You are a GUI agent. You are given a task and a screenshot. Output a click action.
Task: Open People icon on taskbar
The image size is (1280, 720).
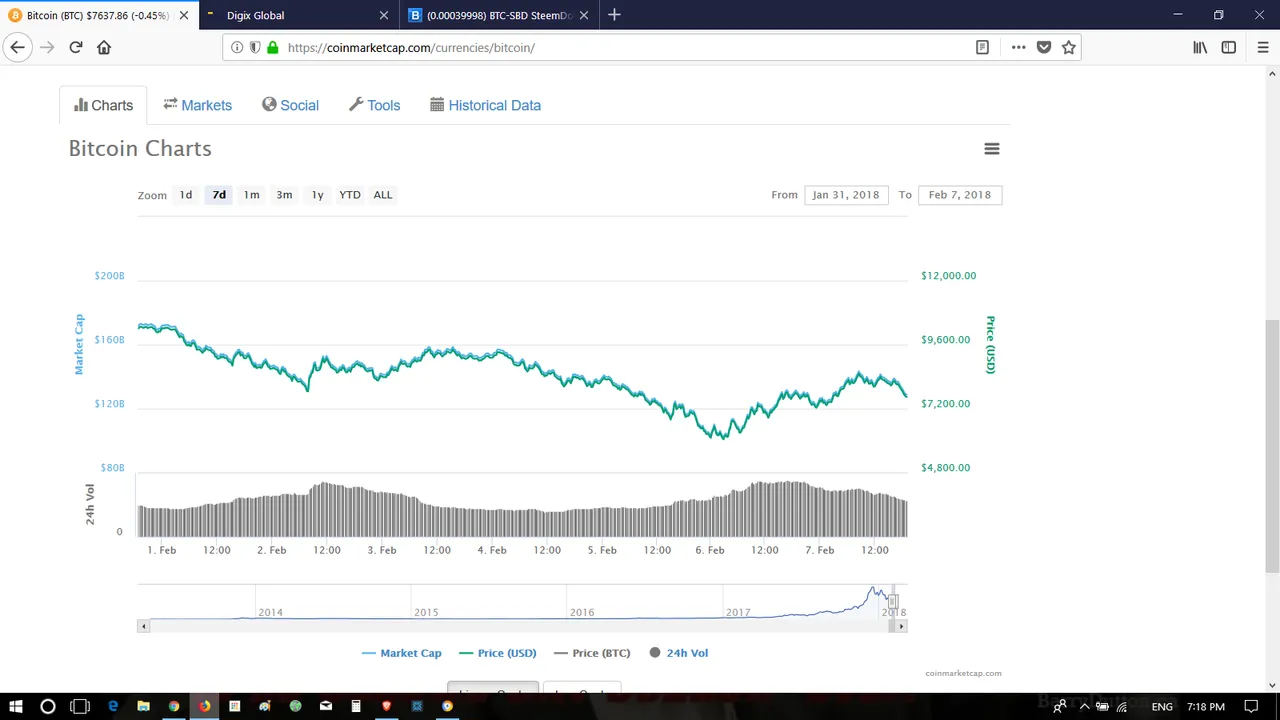[1059, 707]
